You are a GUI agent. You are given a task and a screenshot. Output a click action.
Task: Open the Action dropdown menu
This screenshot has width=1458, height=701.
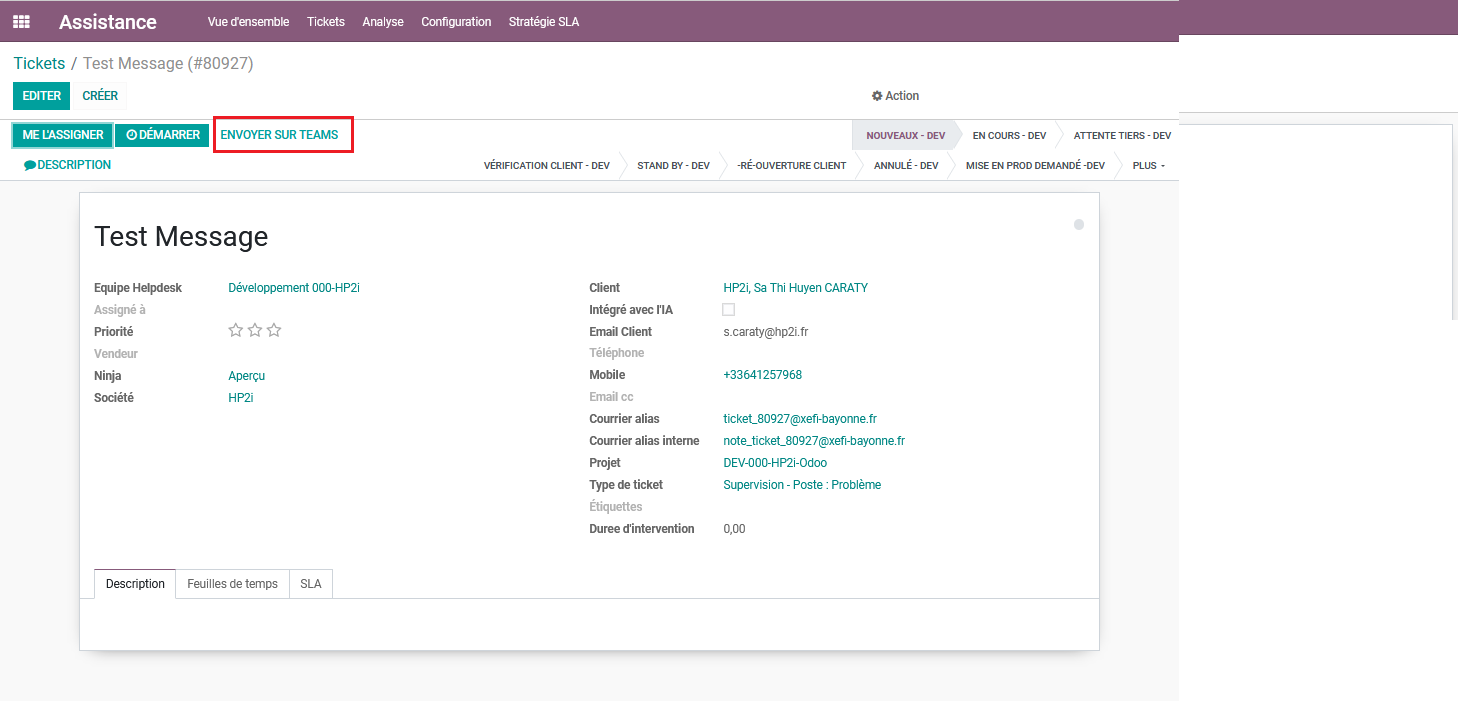click(x=896, y=96)
